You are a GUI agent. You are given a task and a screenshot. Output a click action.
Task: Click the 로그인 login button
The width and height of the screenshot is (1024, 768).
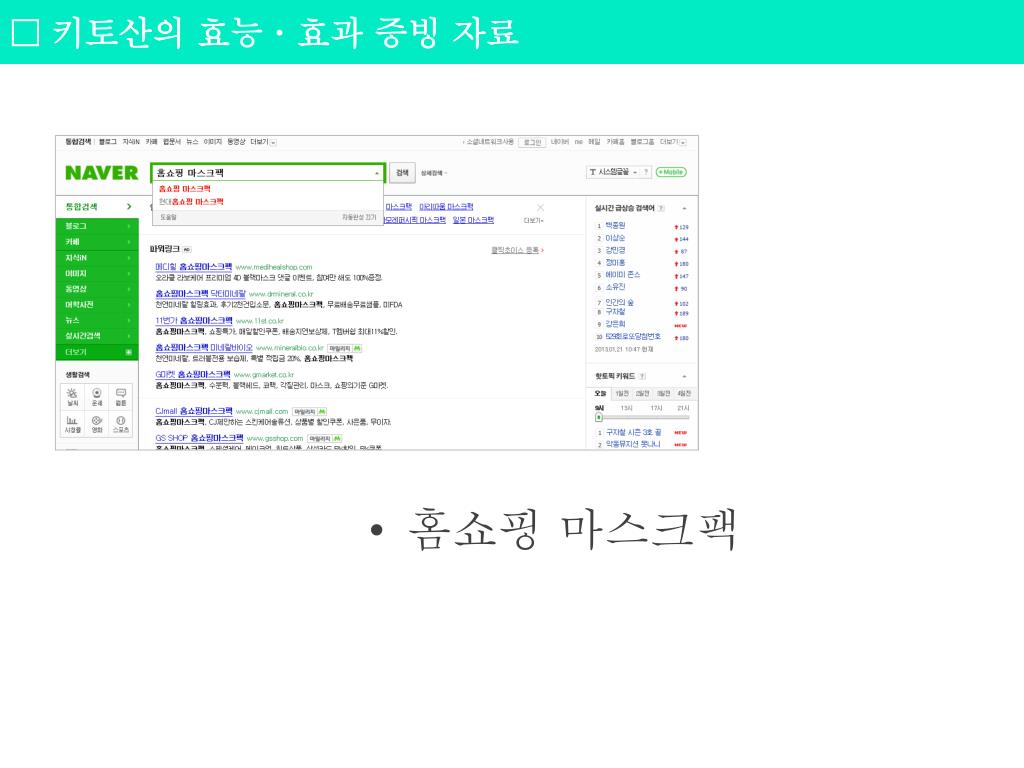tap(532, 142)
